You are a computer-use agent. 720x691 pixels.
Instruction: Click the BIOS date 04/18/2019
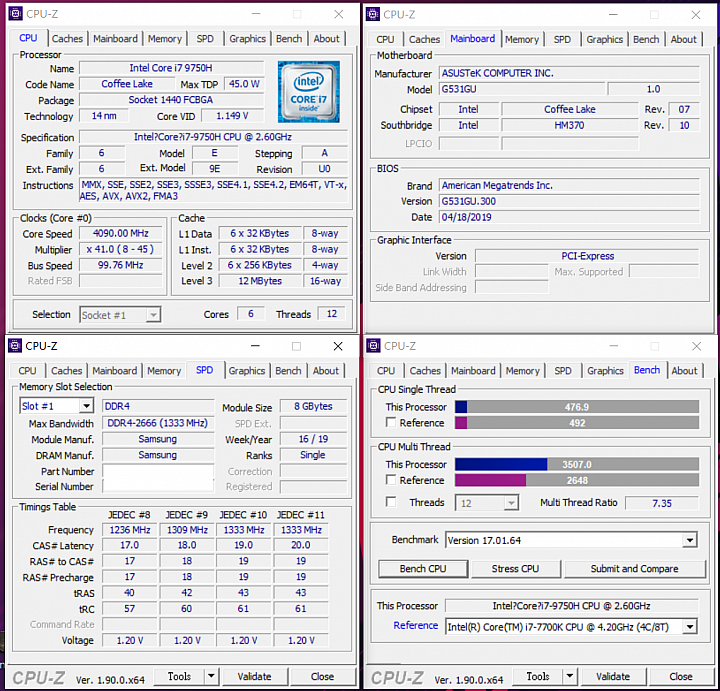[569, 217]
